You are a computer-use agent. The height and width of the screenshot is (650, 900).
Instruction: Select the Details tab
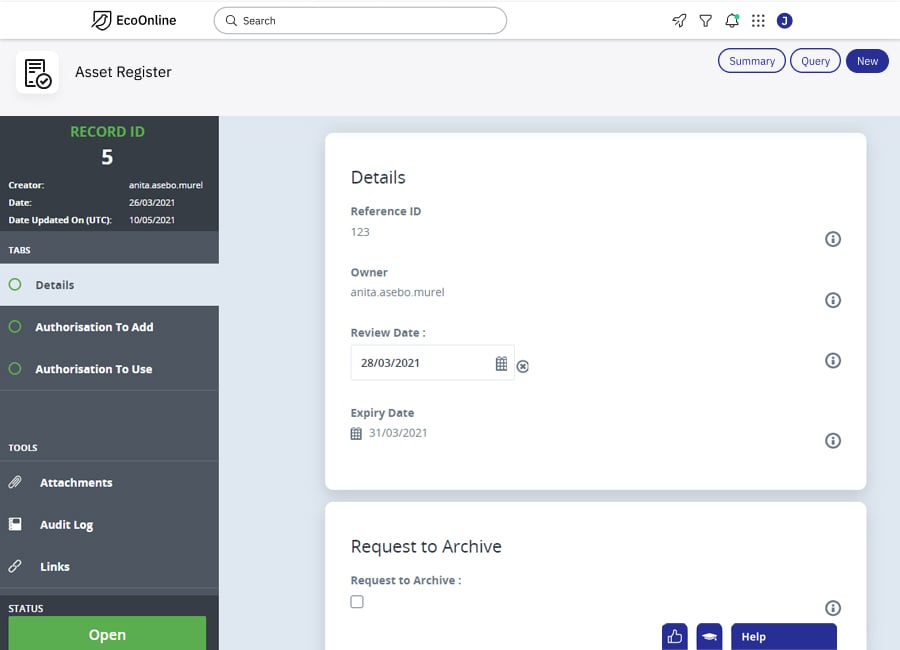point(109,285)
